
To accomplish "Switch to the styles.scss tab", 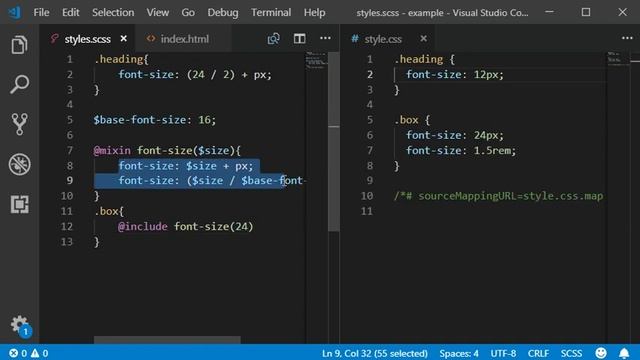I will (x=87, y=39).
